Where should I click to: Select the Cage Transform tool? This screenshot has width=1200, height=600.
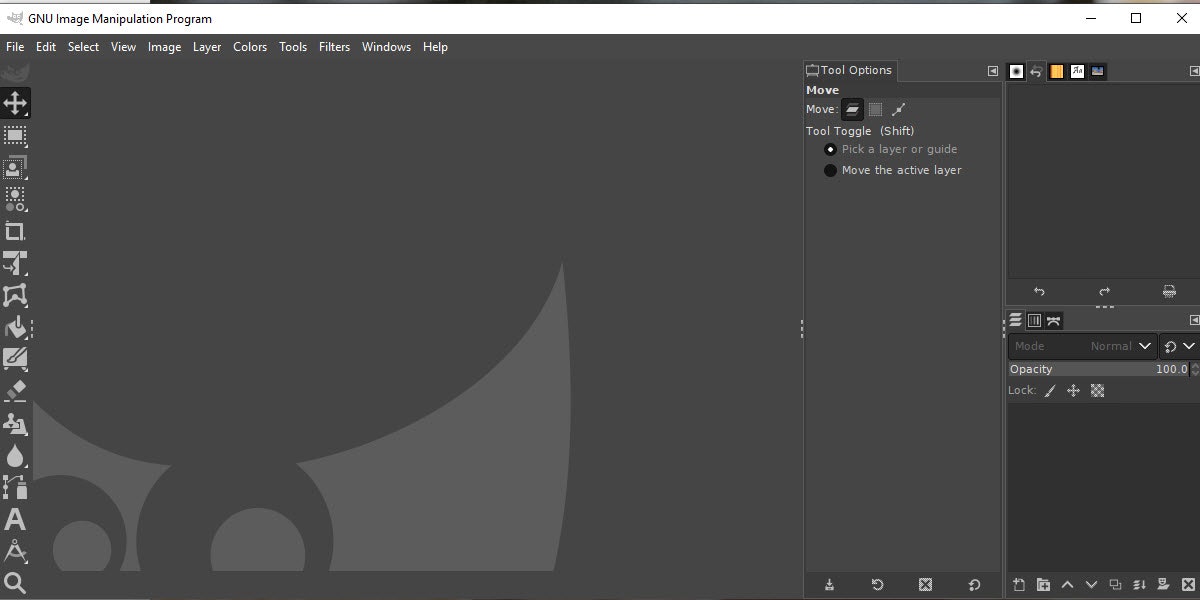[15, 295]
